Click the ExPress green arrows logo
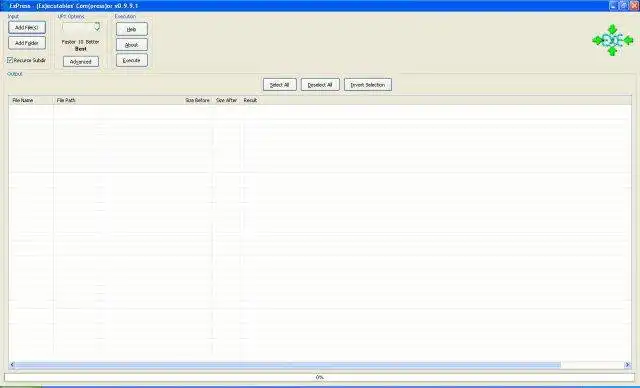This screenshot has width=640, height=388. coord(613,40)
